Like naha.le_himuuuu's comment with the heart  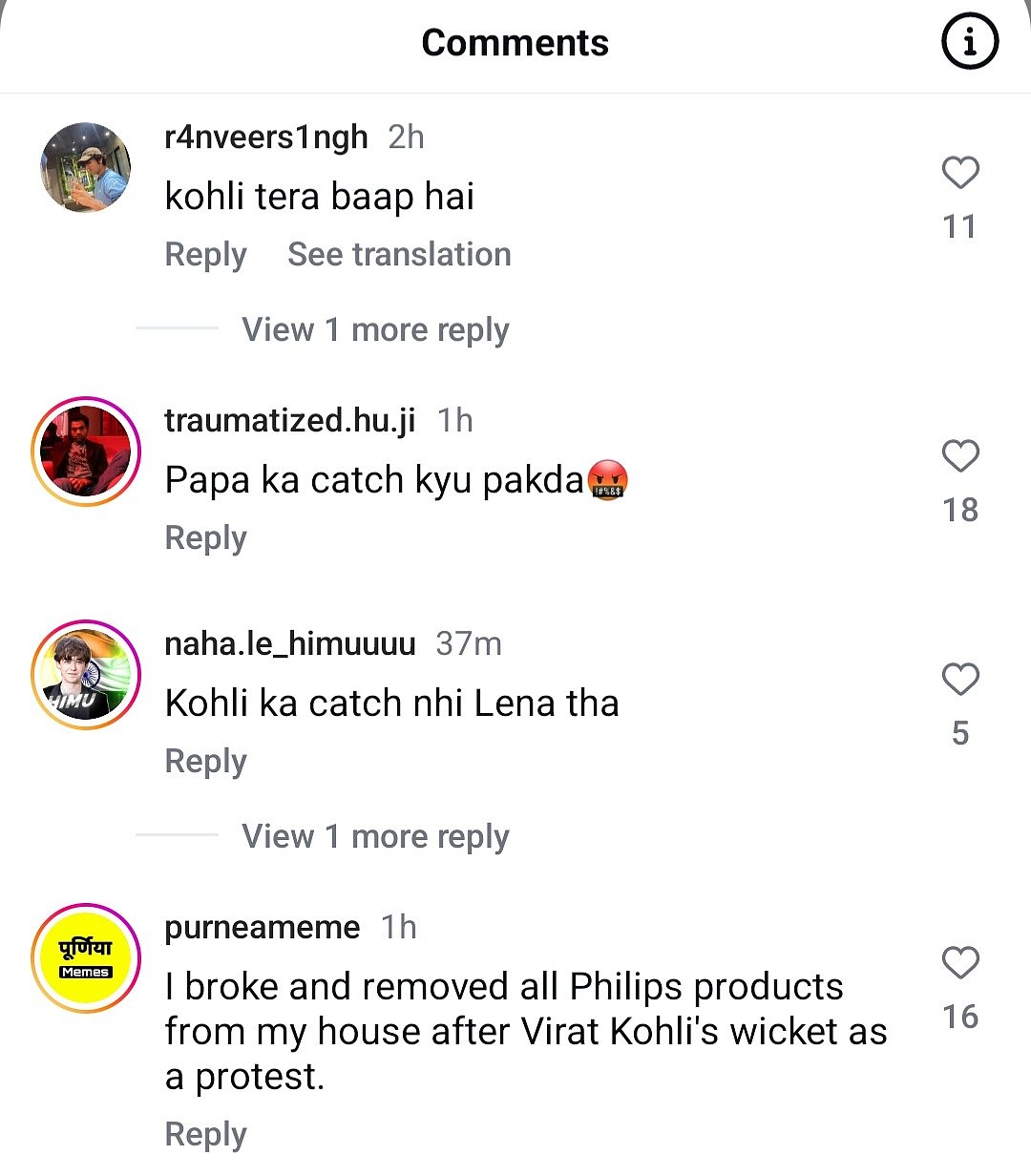click(960, 680)
